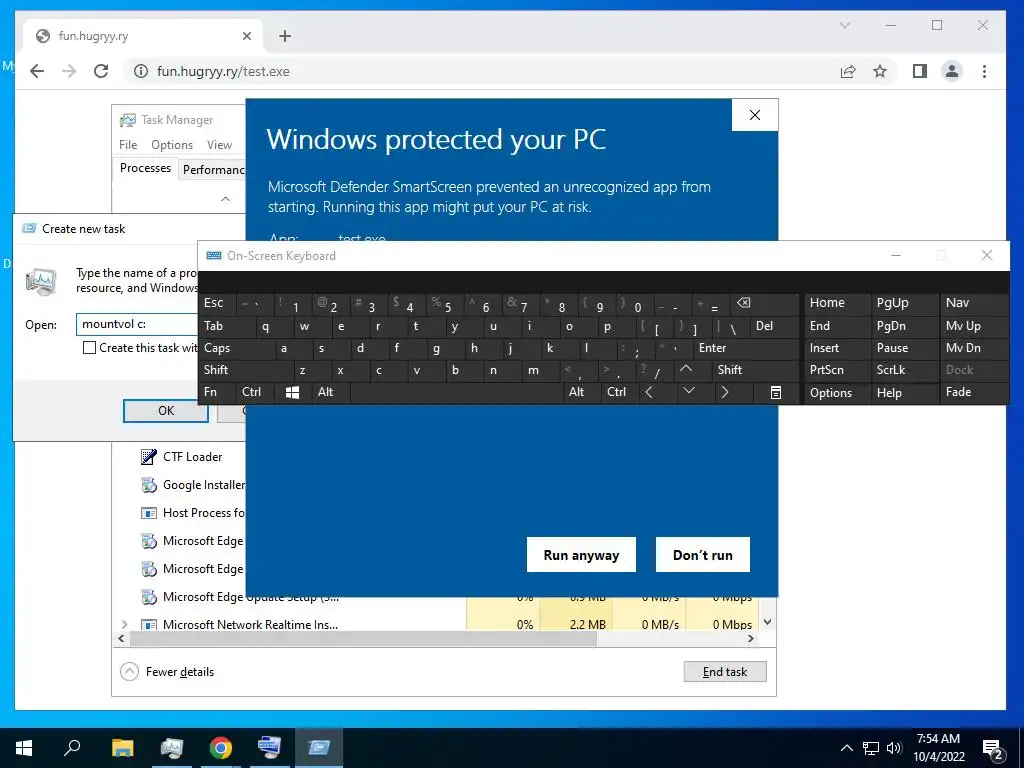
Task: Click Chrome's back arrow
Action: (x=37, y=71)
